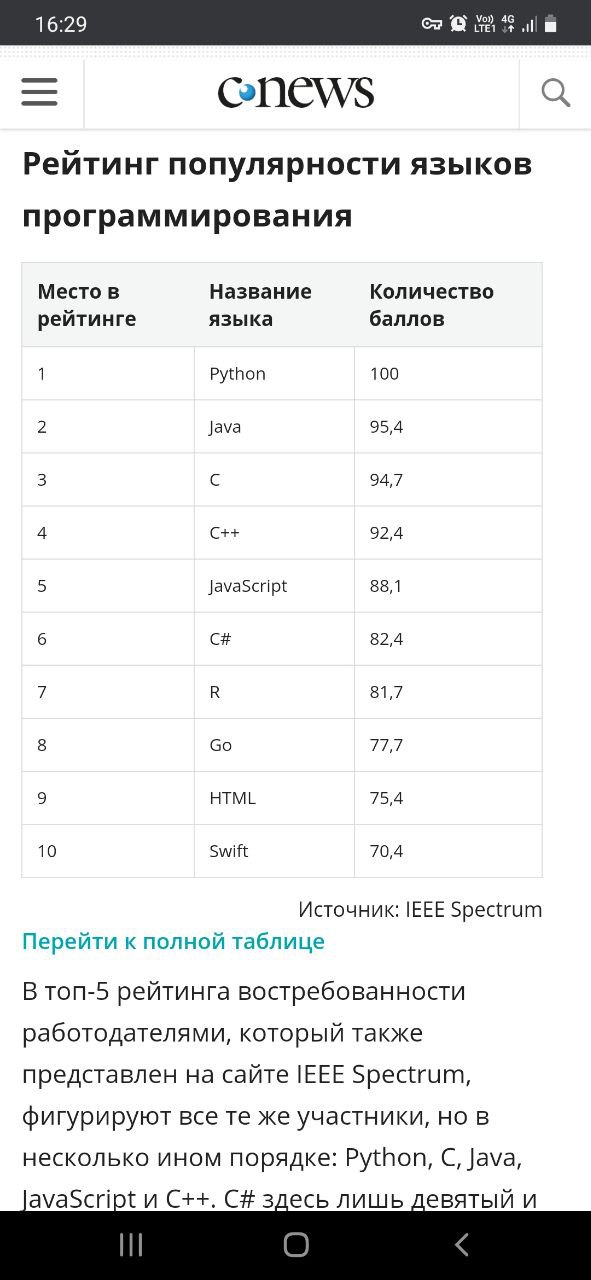Image resolution: width=591 pixels, height=1280 pixels.
Task: Tap the Android back navigation button
Action: pos(461,1244)
